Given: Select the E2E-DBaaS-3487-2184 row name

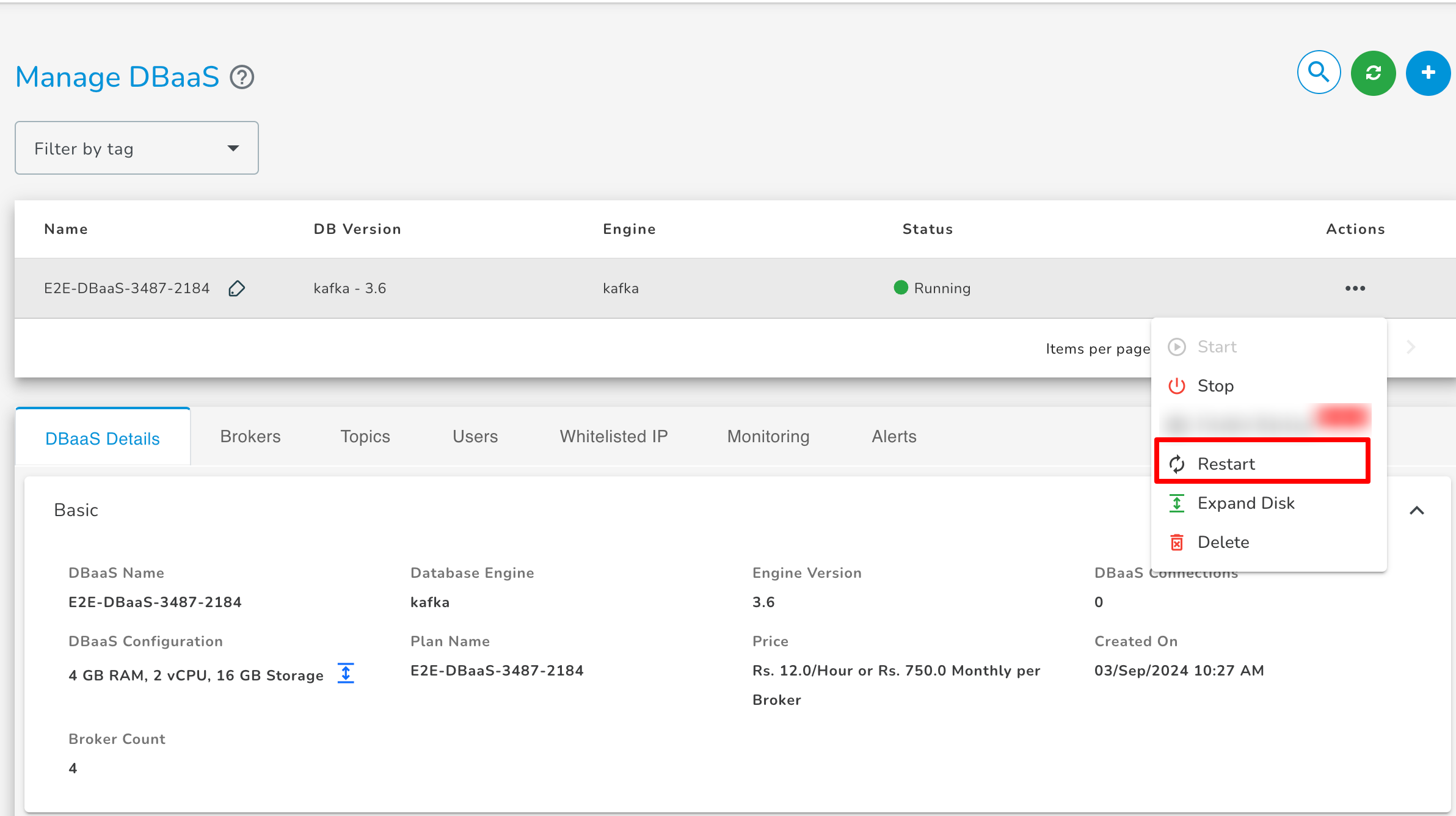Looking at the screenshot, I should tap(127, 288).
